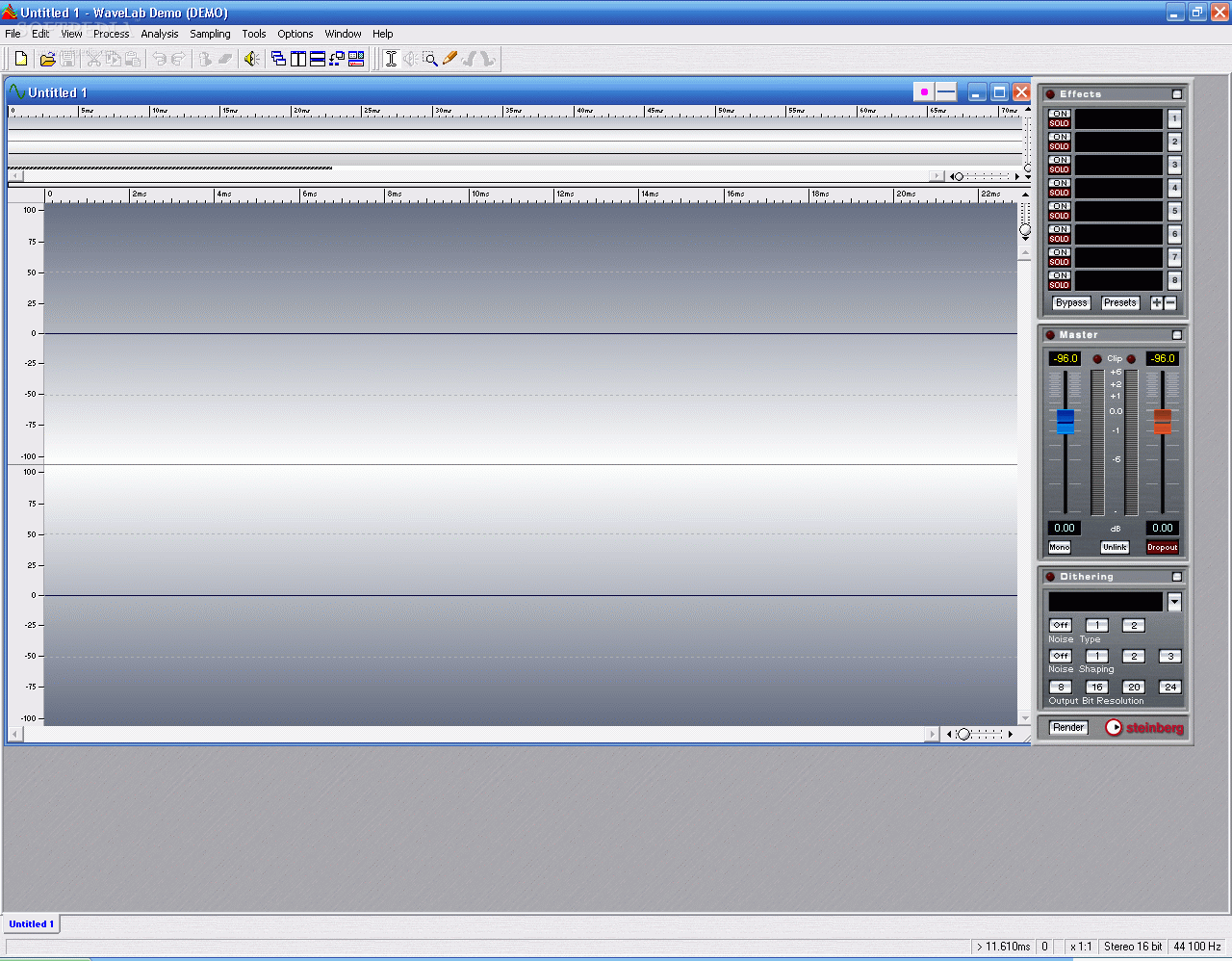Image resolution: width=1232 pixels, height=961 pixels.
Task: Click the Paste clipboard toolbar icon
Action: 133,59
